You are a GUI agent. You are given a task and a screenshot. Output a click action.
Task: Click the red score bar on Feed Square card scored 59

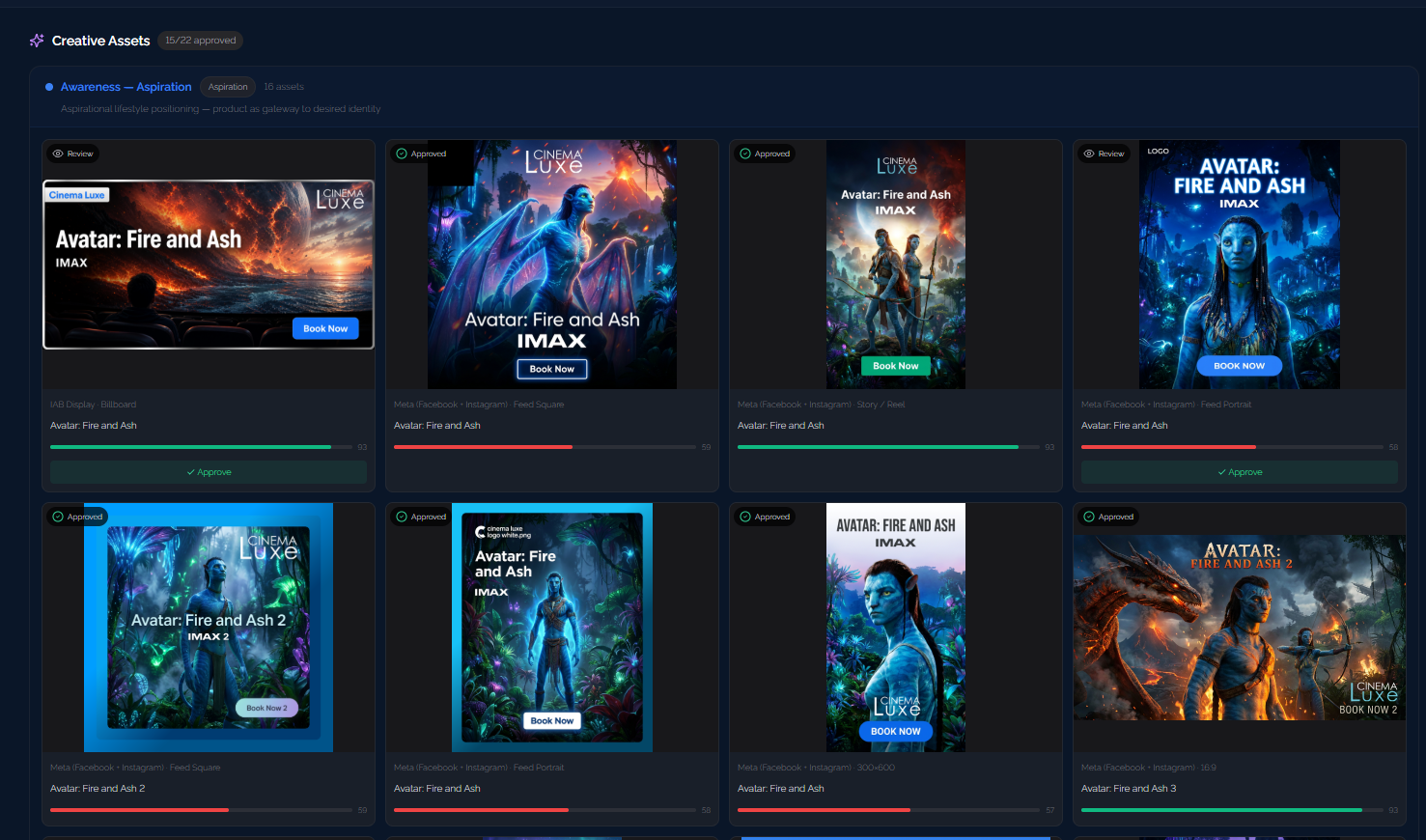[545, 447]
